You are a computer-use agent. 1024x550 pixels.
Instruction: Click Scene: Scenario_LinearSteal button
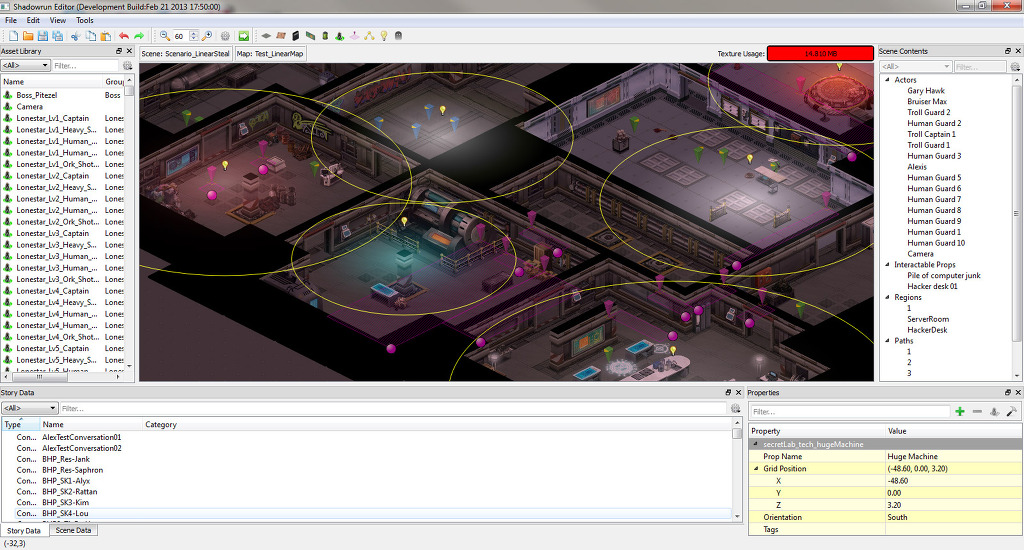[x=185, y=54]
